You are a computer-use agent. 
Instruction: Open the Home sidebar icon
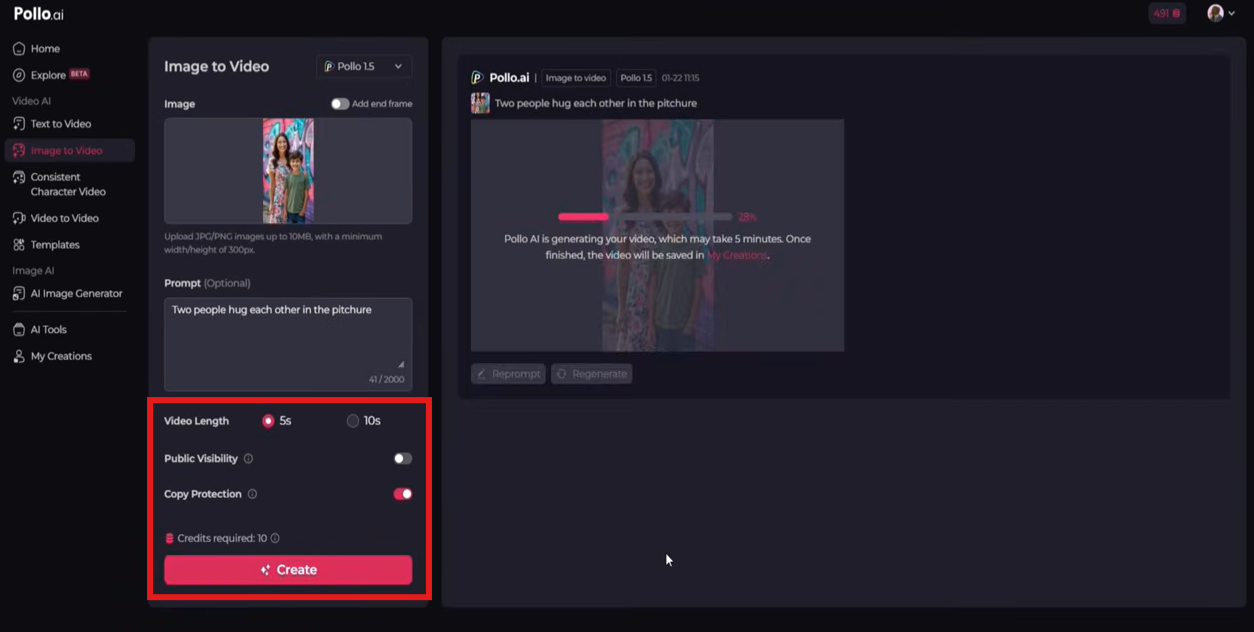(44, 48)
